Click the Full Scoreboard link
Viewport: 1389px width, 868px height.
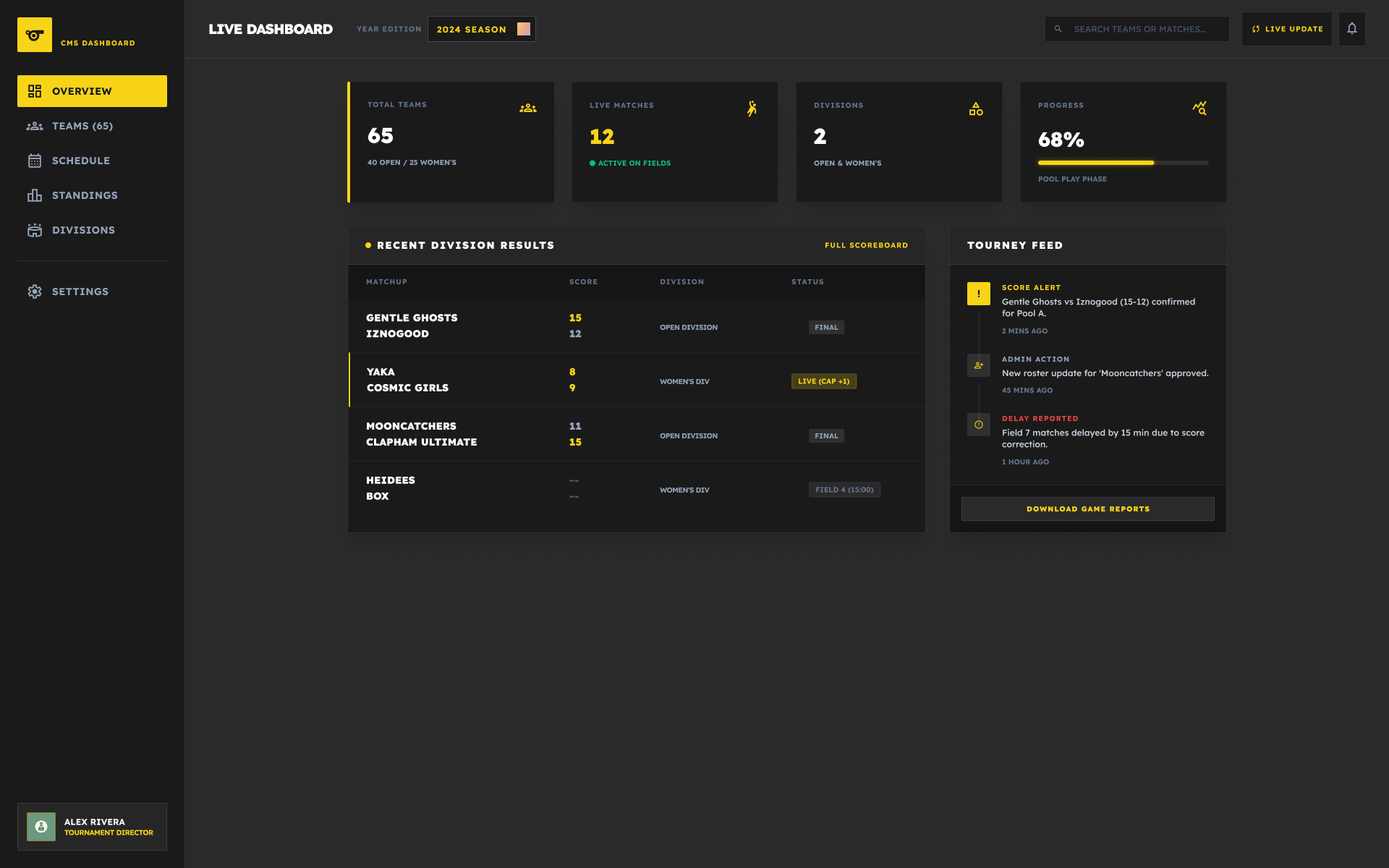(x=866, y=245)
